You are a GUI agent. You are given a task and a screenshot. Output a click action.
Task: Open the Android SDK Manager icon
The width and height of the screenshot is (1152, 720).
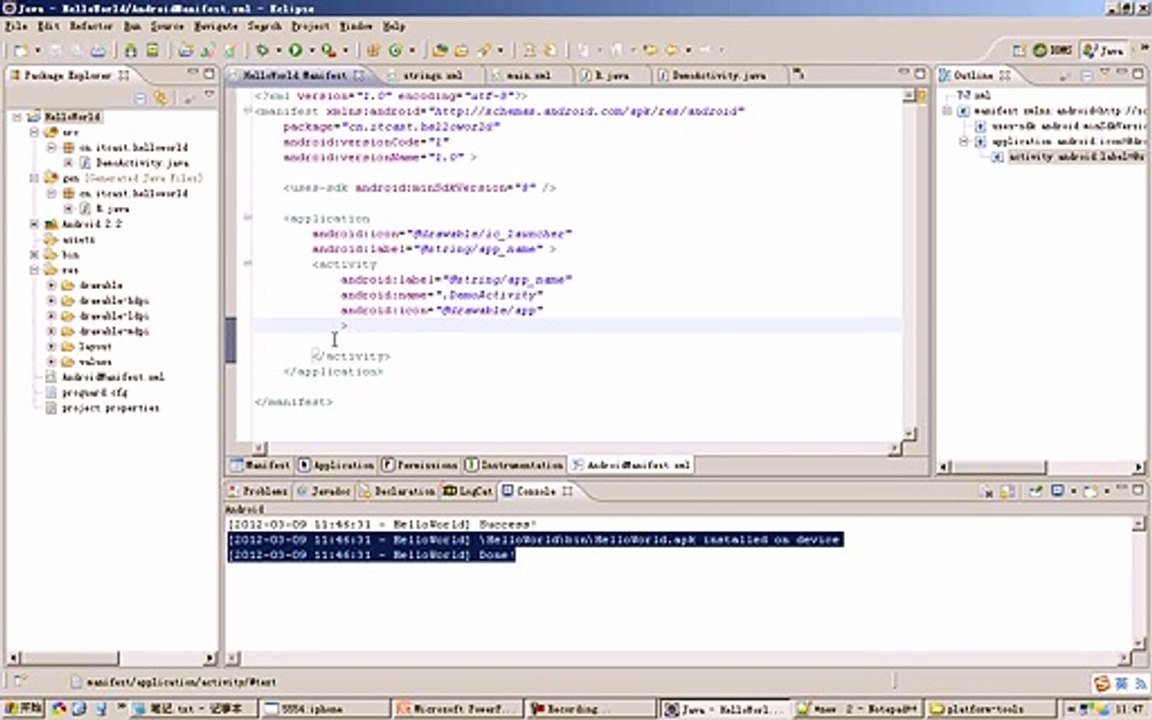[130, 51]
